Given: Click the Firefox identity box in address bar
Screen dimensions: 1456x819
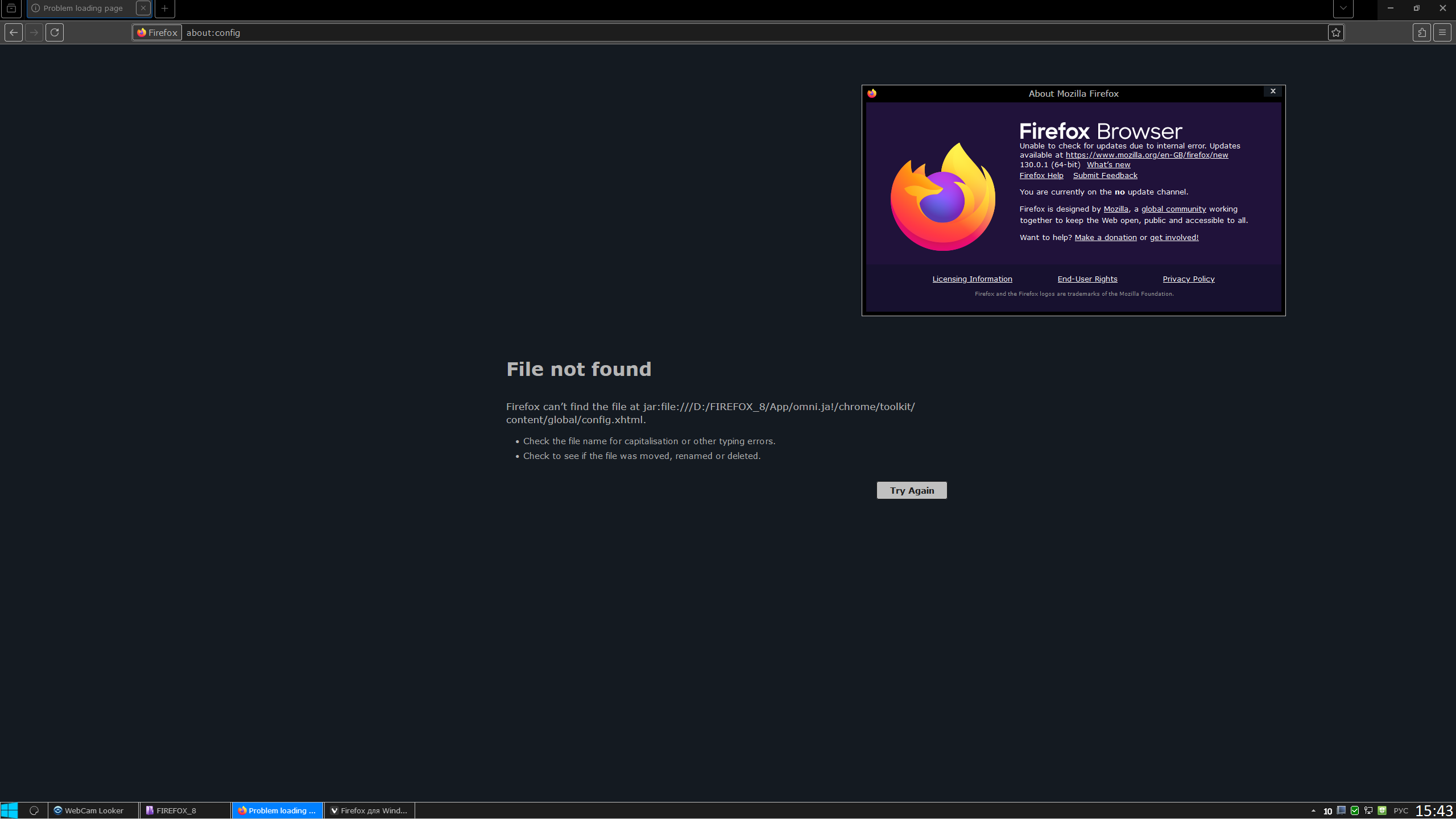Looking at the screenshot, I should point(157,32).
